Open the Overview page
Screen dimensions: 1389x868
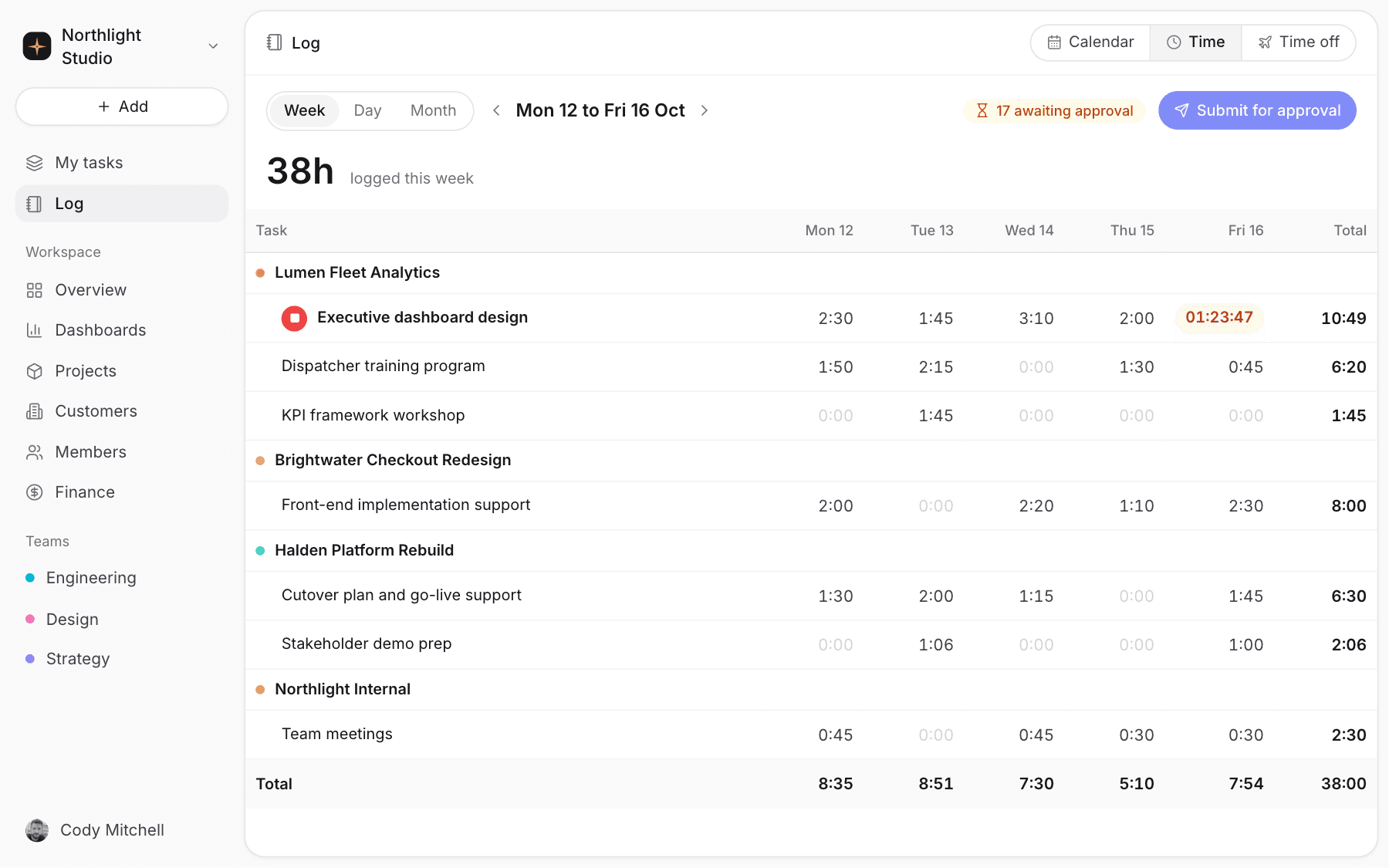[x=122, y=290]
